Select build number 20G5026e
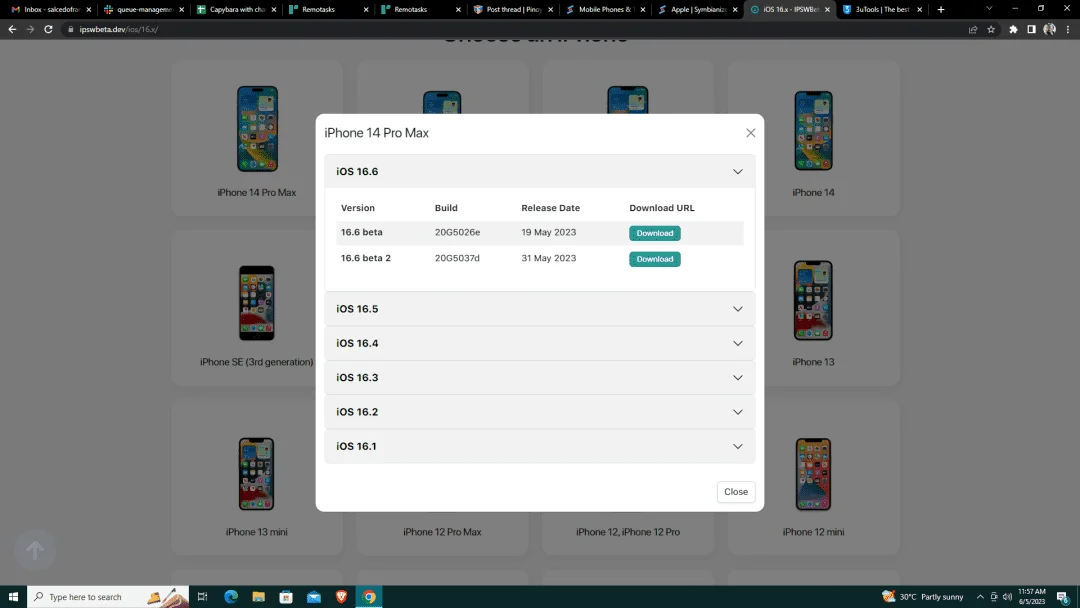The image size is (1080, 608). [x=457, y=233]
